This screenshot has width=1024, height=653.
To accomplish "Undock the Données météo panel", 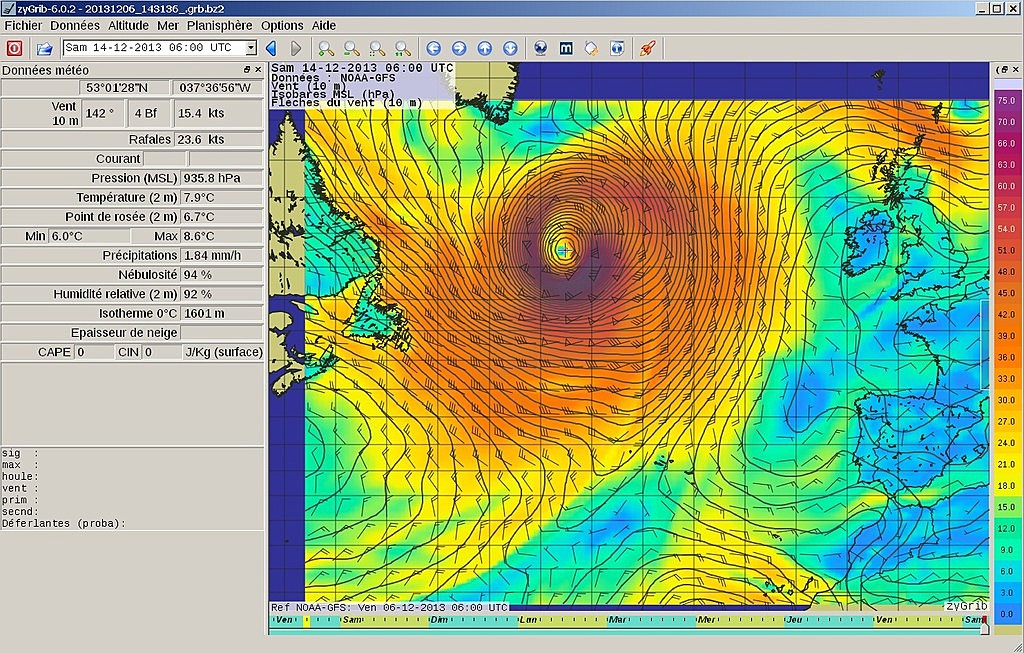I will [247, 69].
